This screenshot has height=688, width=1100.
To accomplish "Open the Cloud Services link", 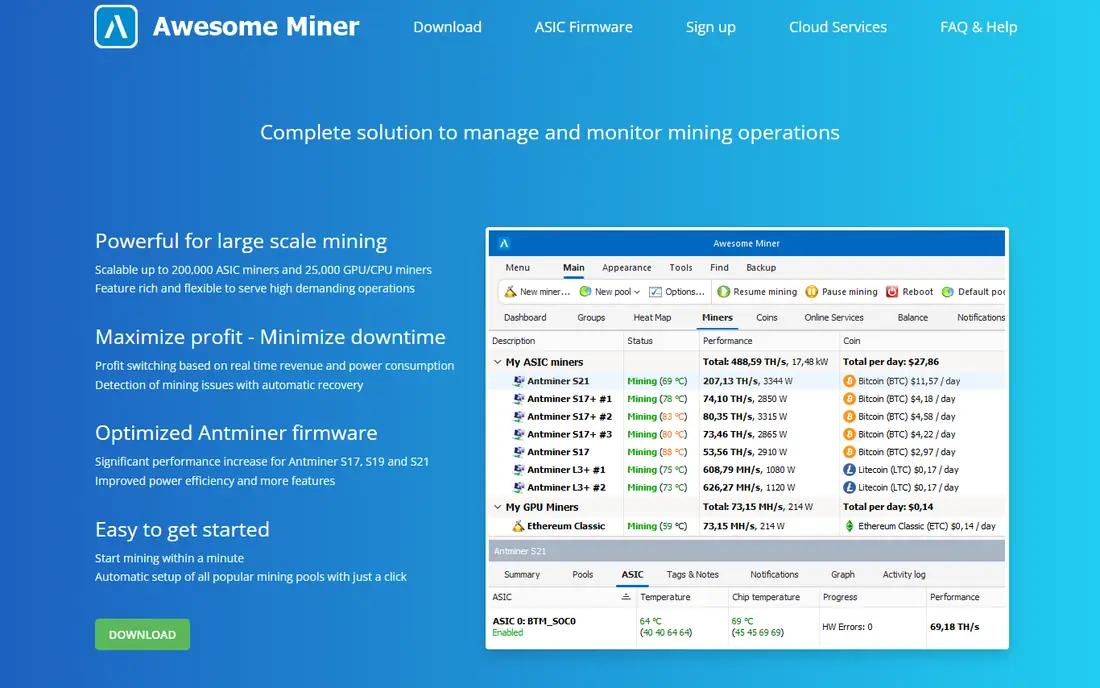I will (838, 27).
